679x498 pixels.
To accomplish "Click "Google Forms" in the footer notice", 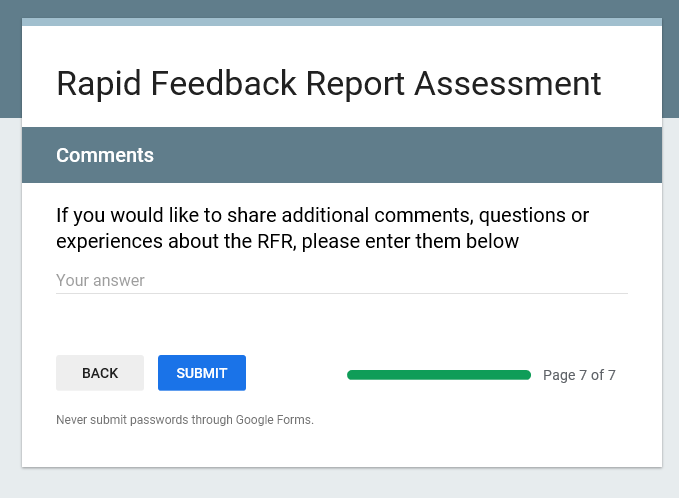I will [274, 420].
